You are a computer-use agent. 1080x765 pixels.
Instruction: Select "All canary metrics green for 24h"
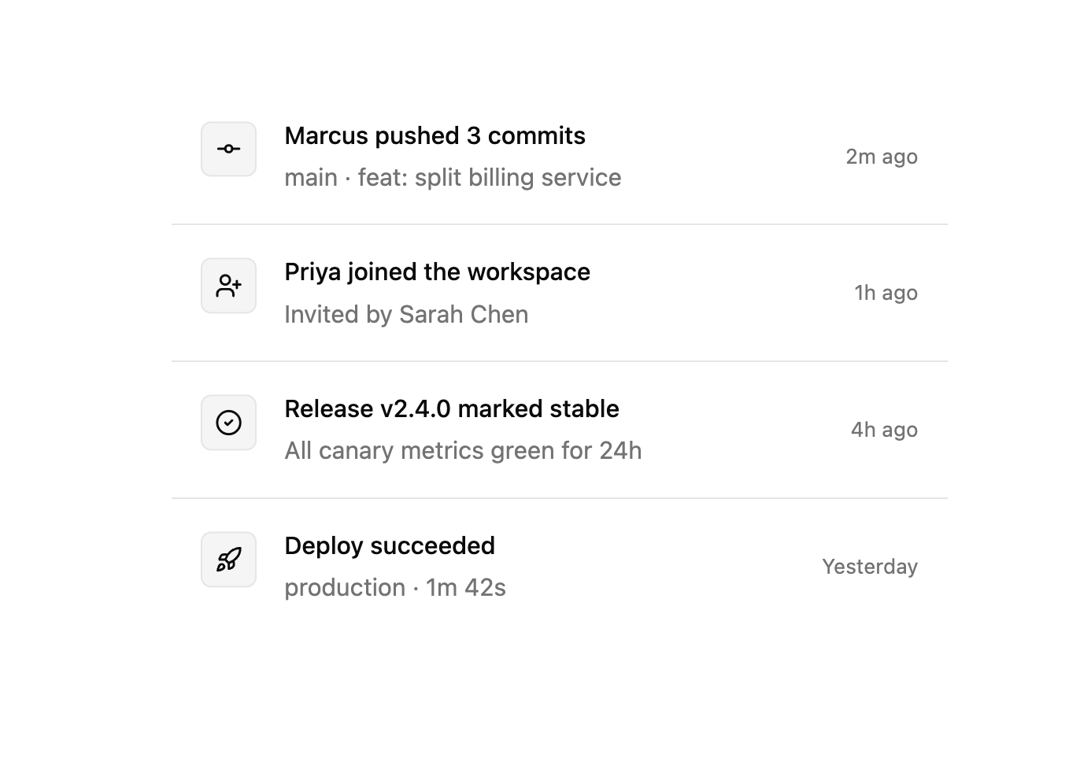coord(463,451)
